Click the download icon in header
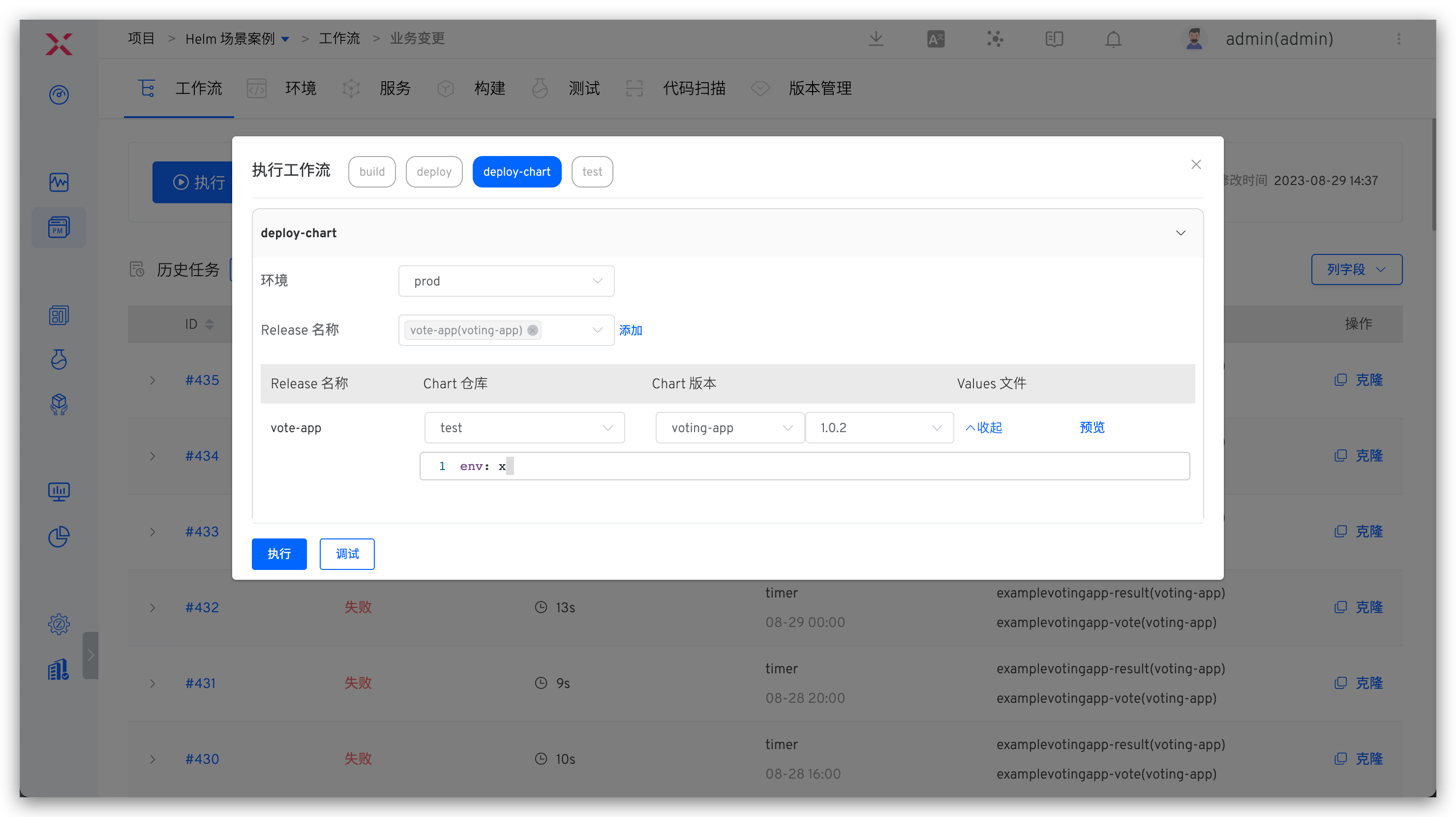Image resolution: width=1456 pixels, height=817 pixels. tap(876, 39)
